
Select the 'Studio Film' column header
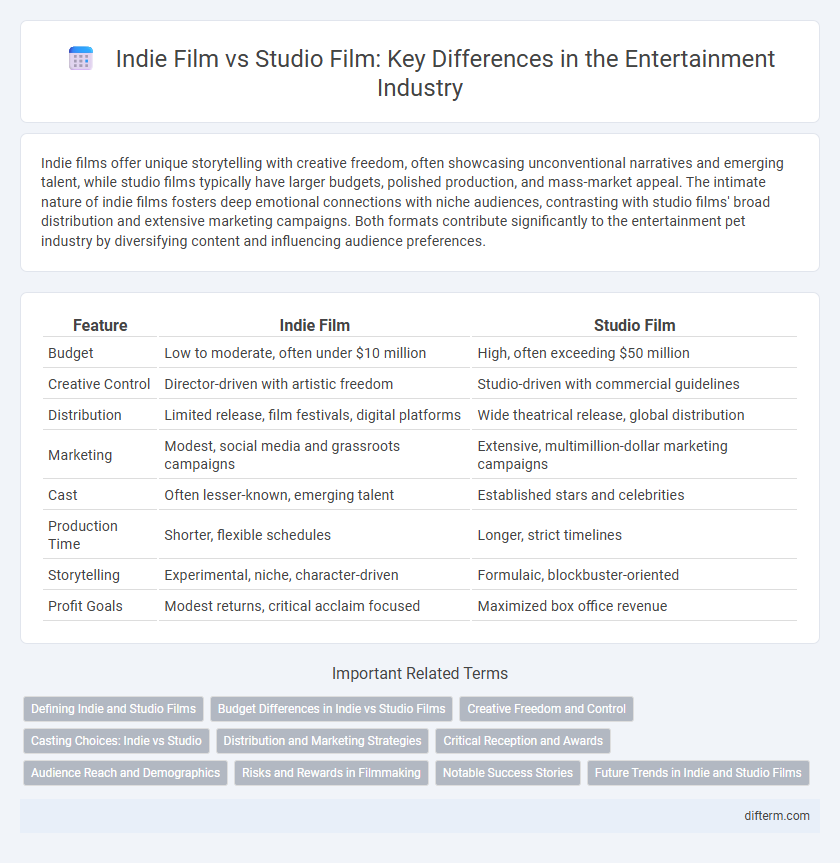[x=634, y=325]
